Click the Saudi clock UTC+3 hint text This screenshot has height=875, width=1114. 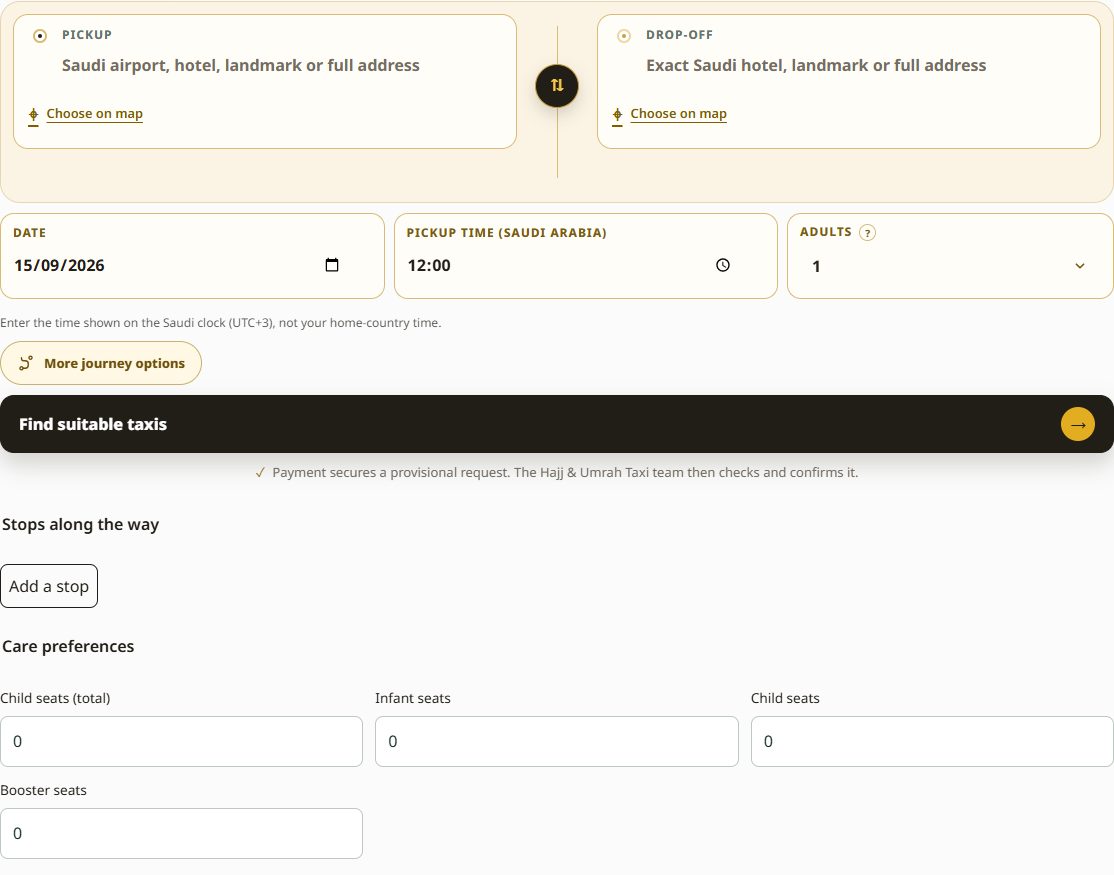[x=220, y=322]
